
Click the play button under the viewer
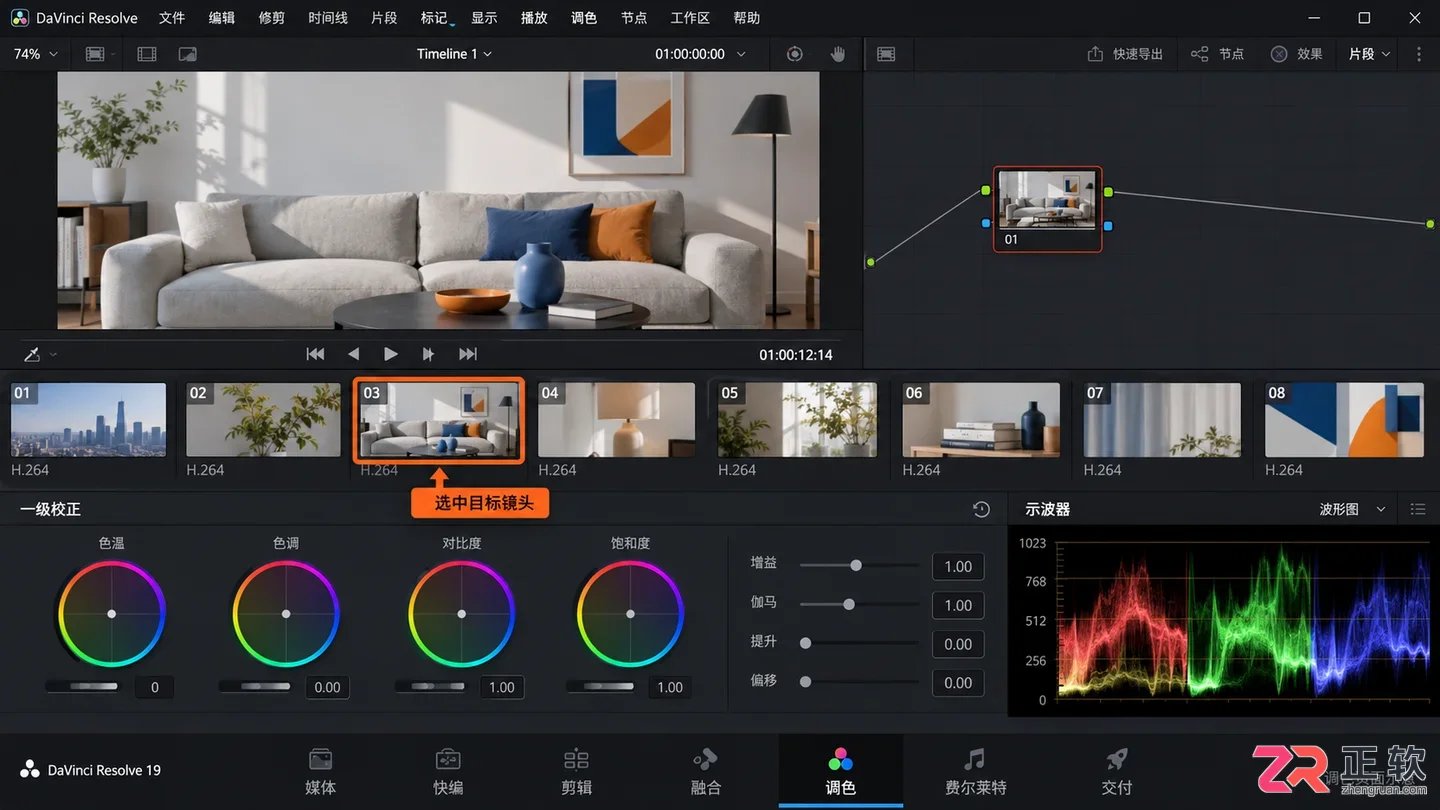point(391,354)
